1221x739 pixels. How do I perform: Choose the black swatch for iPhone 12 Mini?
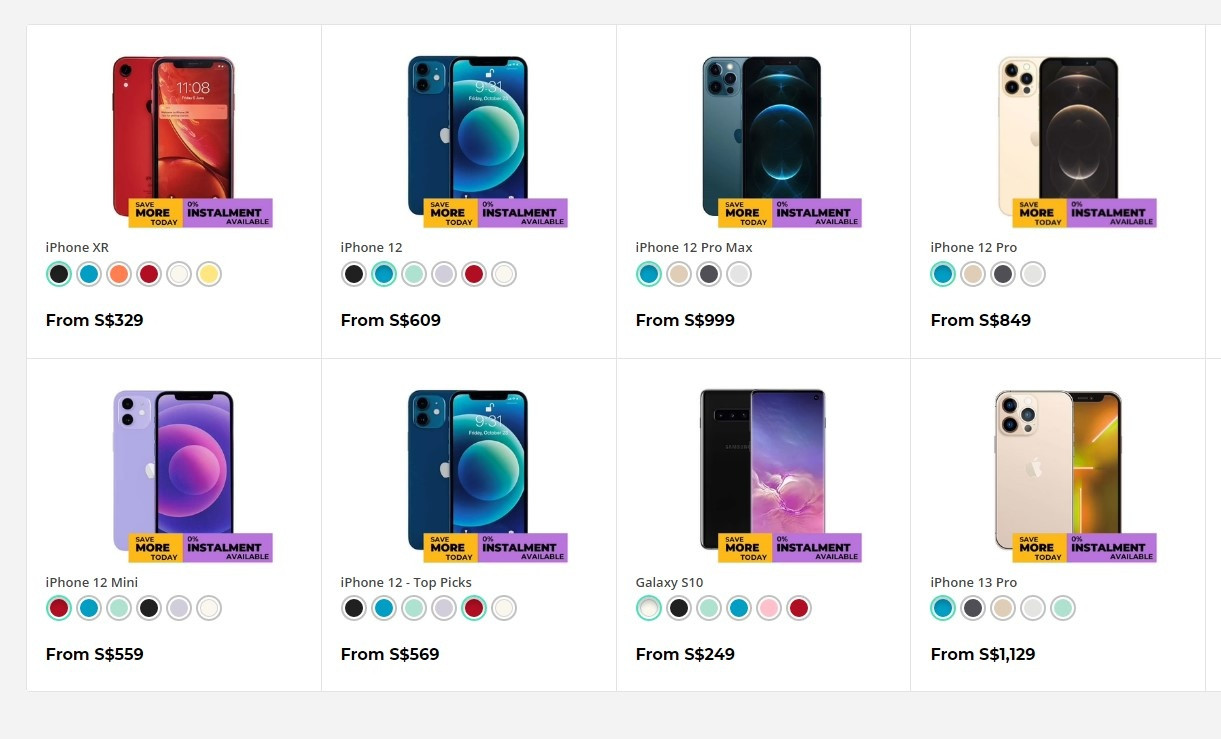(149, 608)
